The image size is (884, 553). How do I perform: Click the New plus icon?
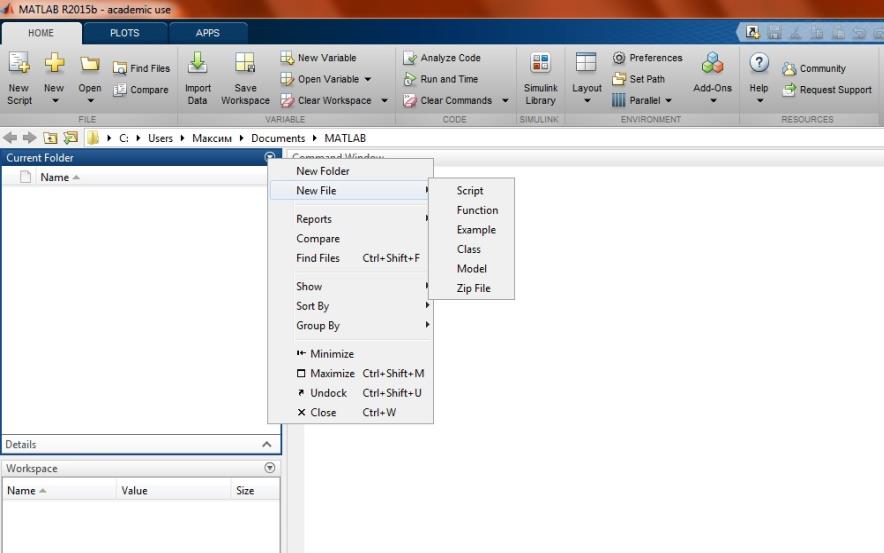point(54,63)
